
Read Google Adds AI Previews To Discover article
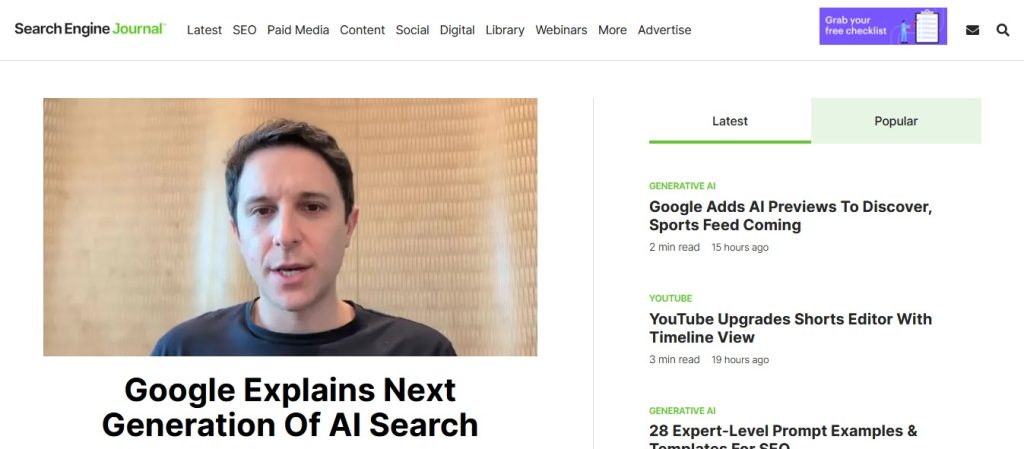click(790, 215)
